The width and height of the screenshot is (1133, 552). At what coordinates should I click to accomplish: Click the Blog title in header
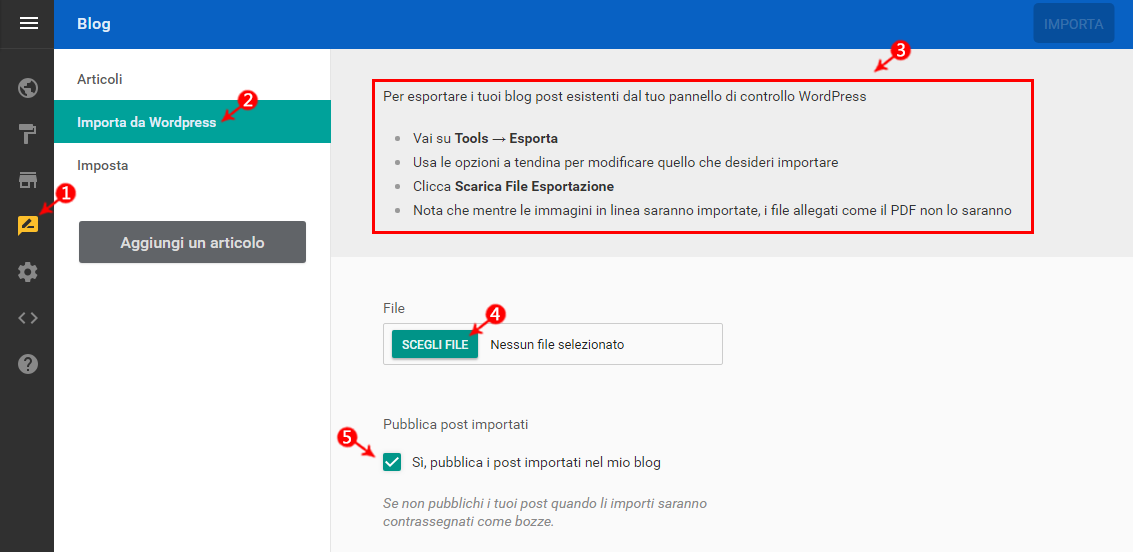coord(94,24)
